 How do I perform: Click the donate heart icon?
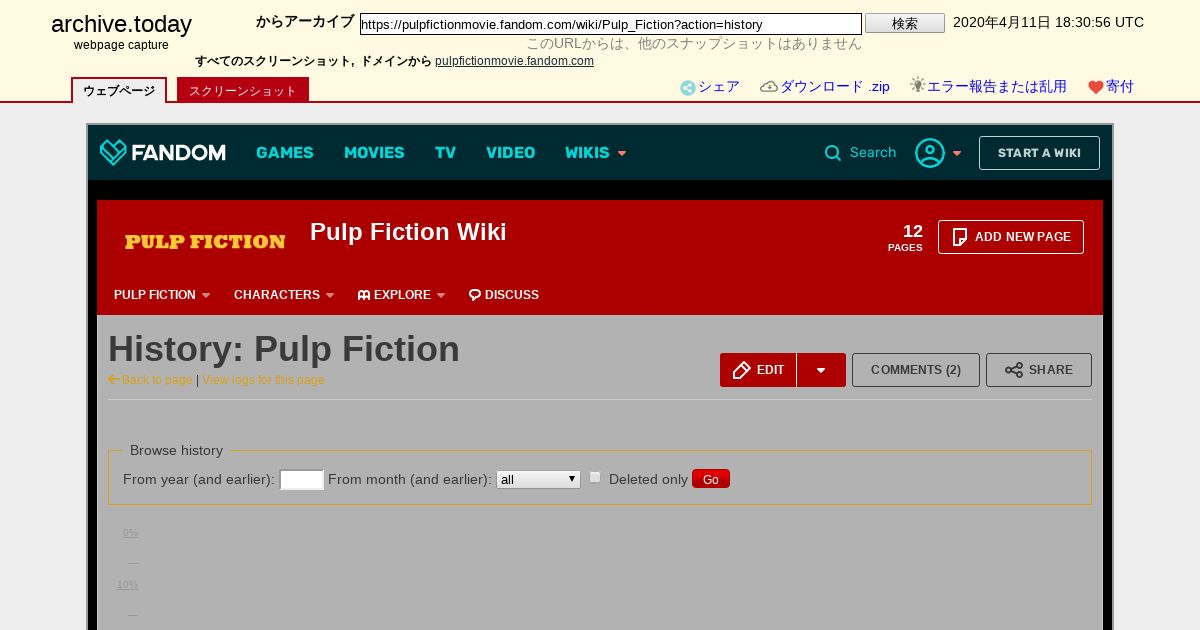point(1096,88)
